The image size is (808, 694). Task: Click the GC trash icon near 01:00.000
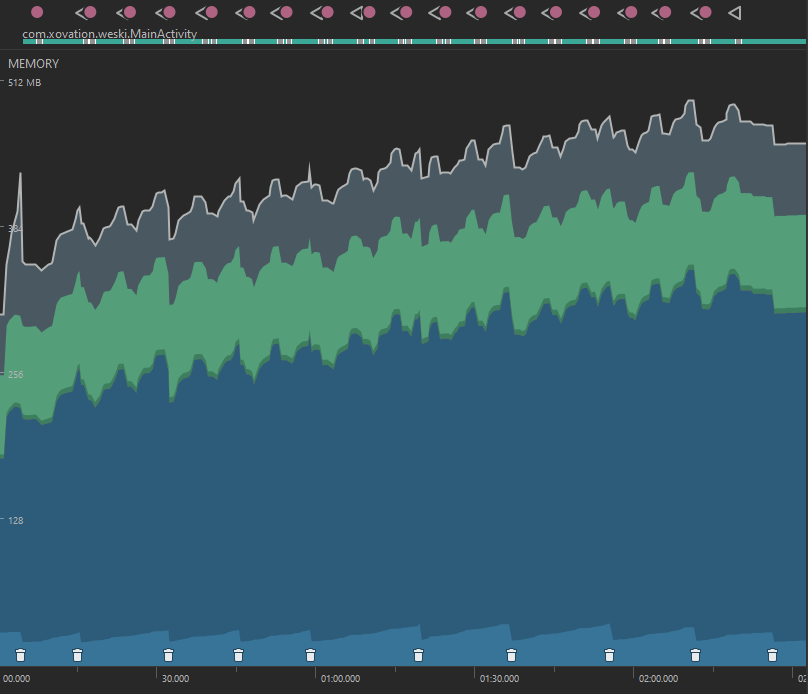click(310, 655)
